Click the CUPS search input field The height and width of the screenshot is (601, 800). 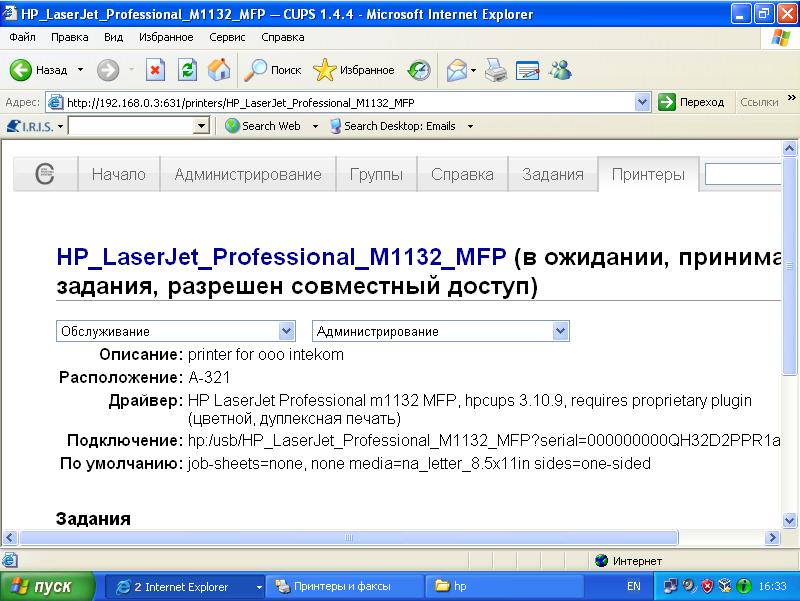pos(743,174)
